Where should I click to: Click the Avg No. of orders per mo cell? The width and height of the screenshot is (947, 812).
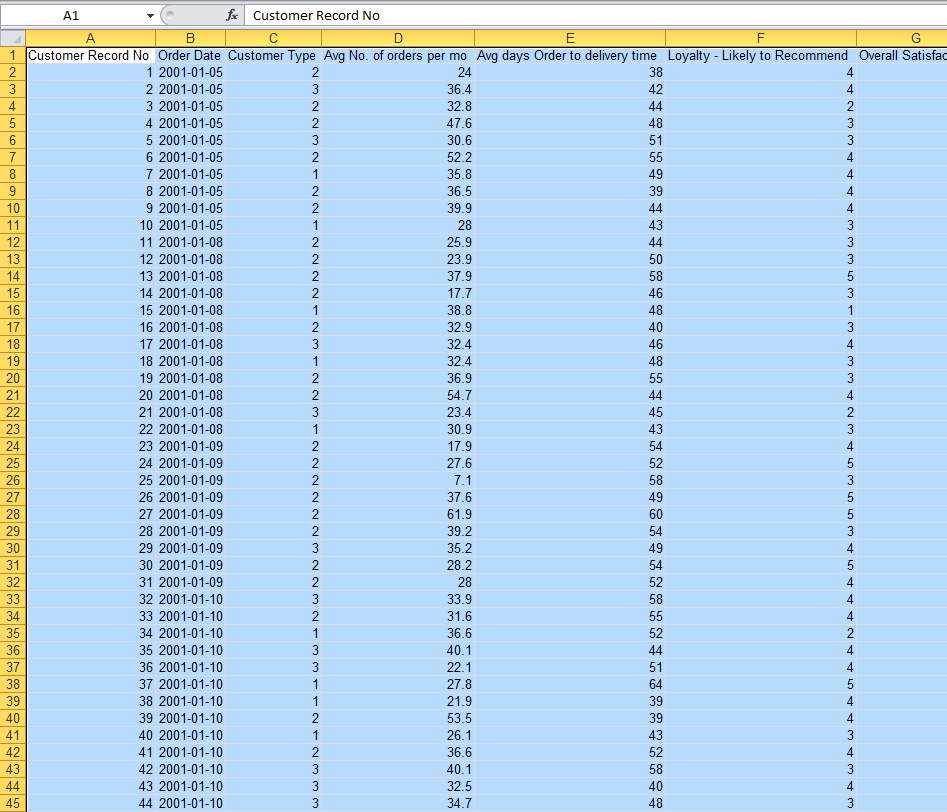point(397,55)
